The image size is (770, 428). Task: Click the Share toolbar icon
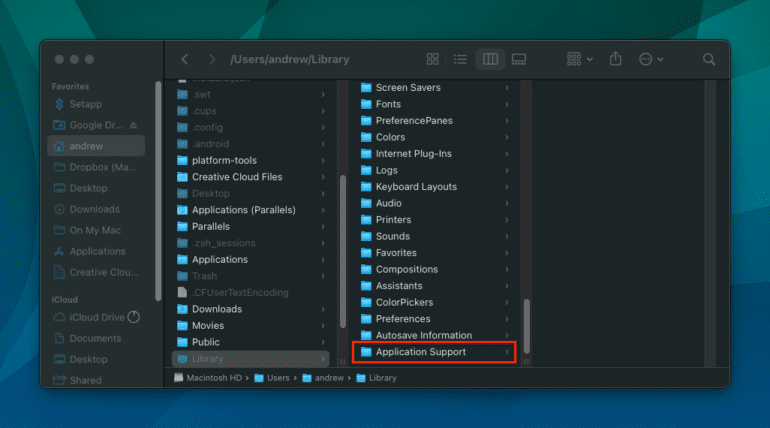pyautogui.click(x=616, y=60)
